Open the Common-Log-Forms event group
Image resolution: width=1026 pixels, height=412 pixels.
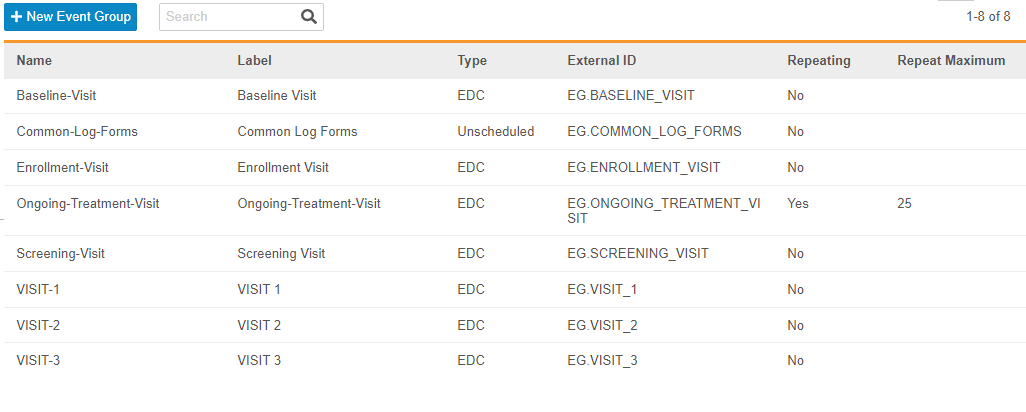point(77,132)
